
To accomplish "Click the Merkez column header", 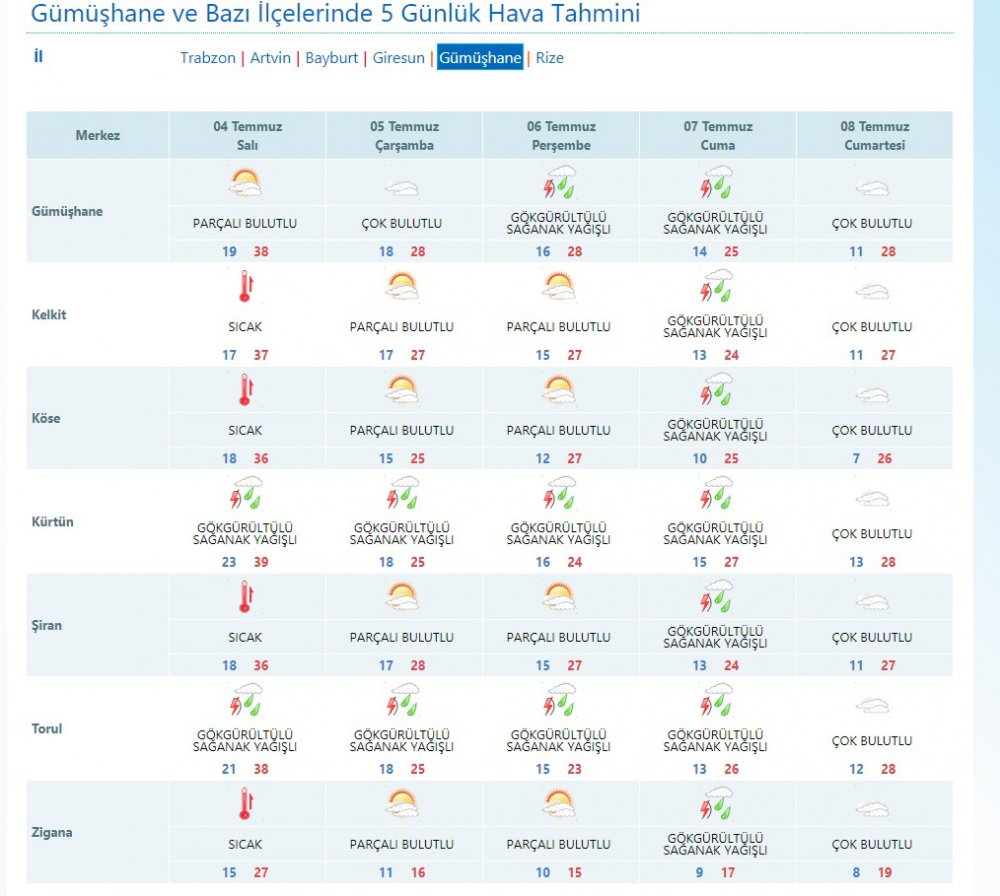I will point(98,135).
